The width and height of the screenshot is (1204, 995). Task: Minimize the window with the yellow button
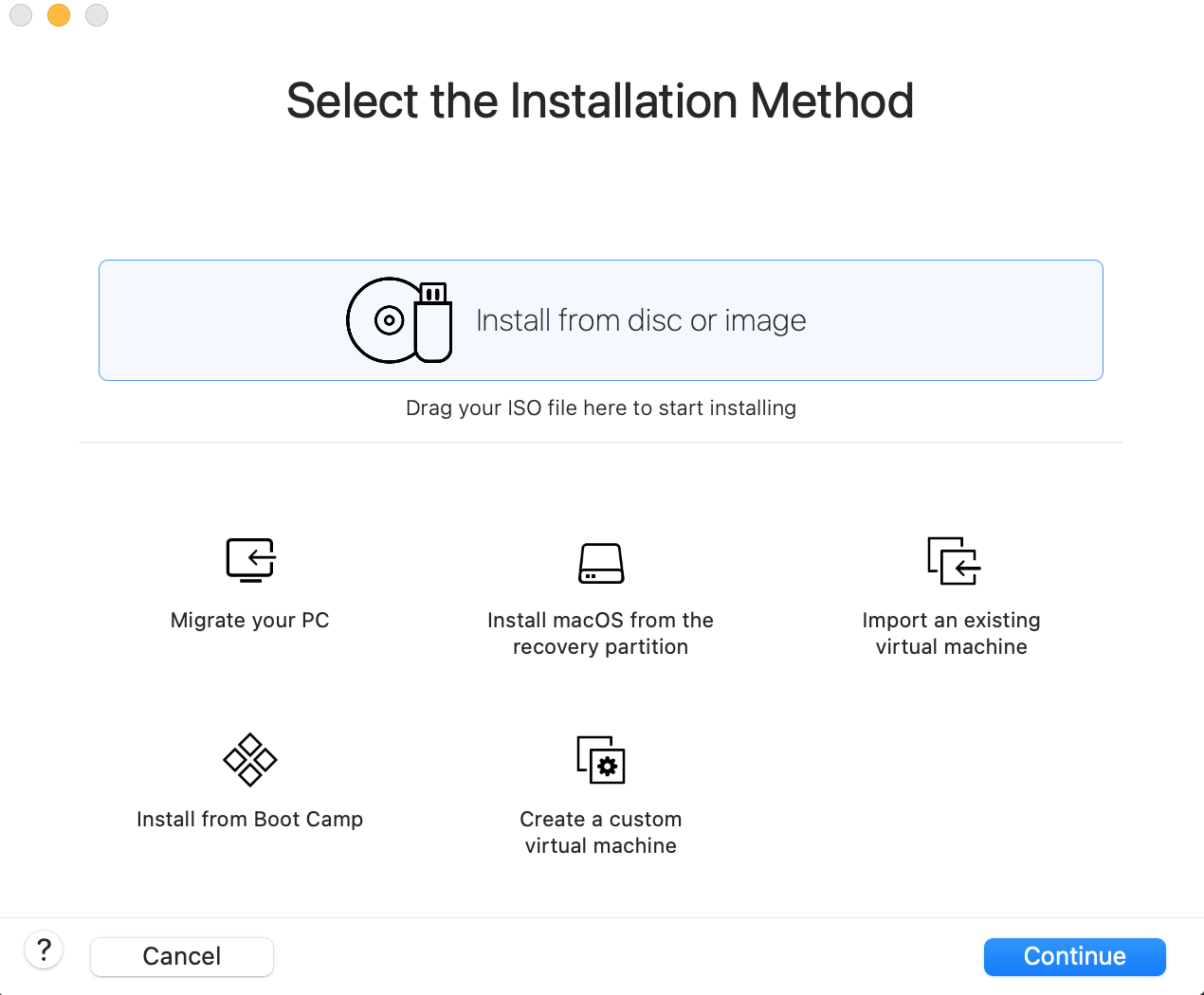pos(59,15)
